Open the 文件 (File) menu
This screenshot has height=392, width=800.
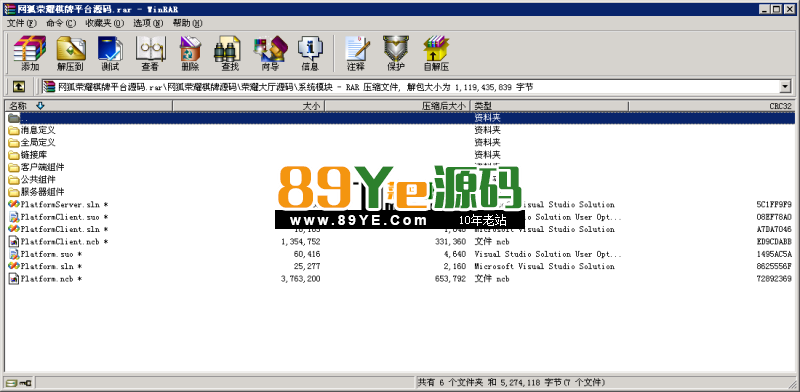[x=21, y=23]
